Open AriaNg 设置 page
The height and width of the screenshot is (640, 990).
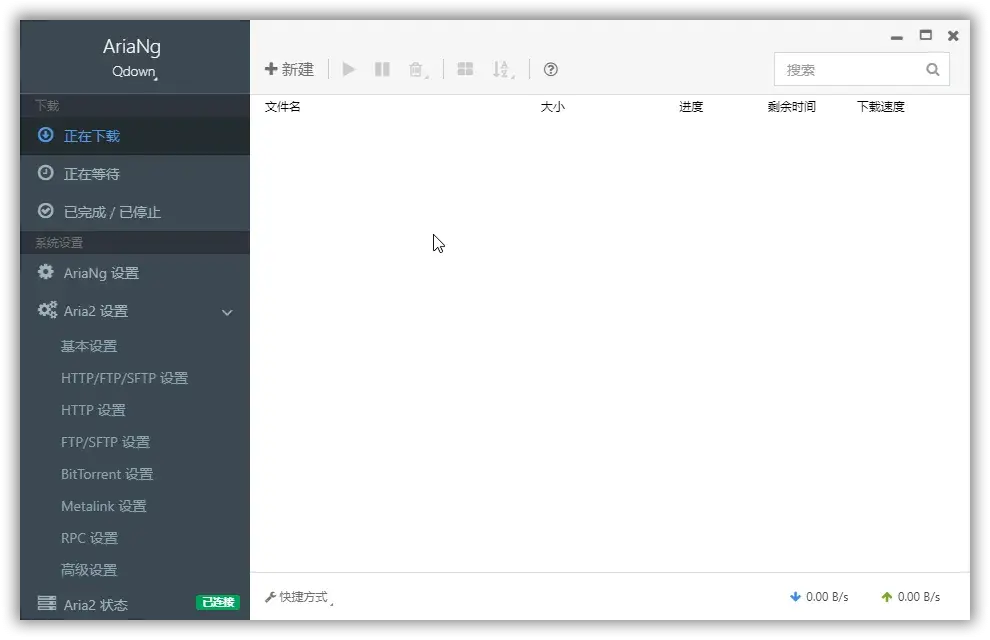(135, 273)
